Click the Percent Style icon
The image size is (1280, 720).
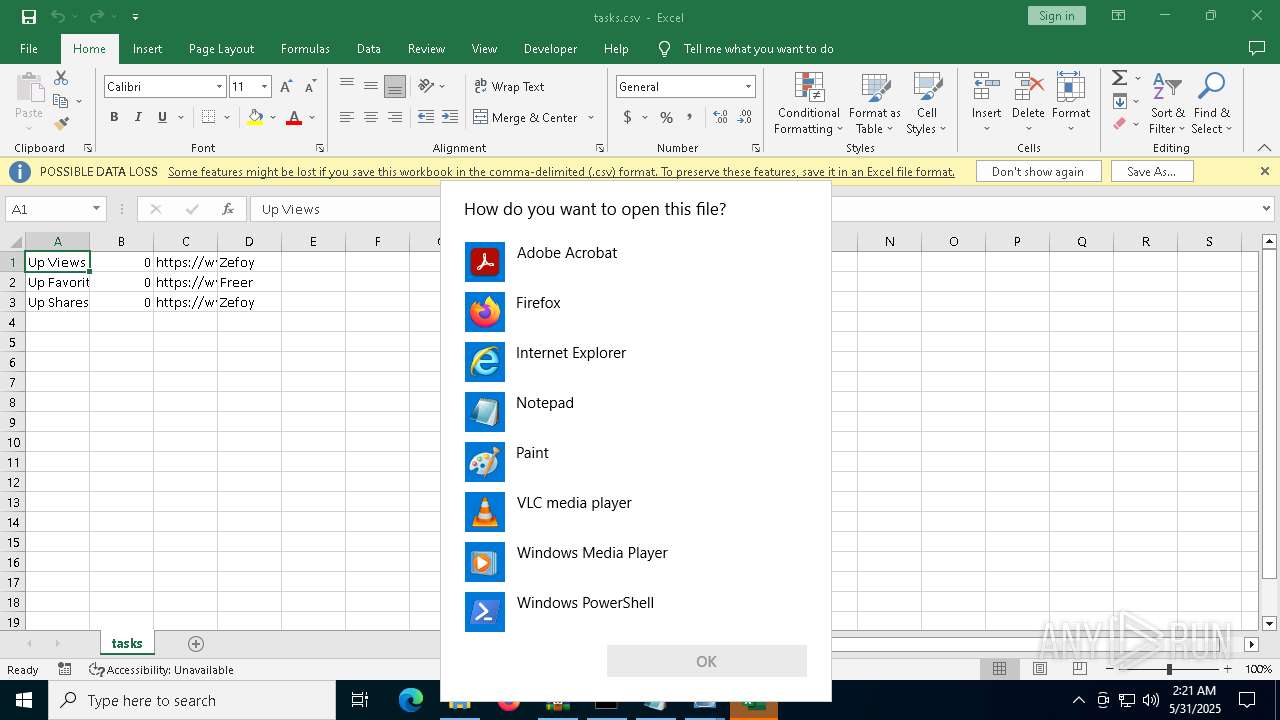tap(666, 117)
